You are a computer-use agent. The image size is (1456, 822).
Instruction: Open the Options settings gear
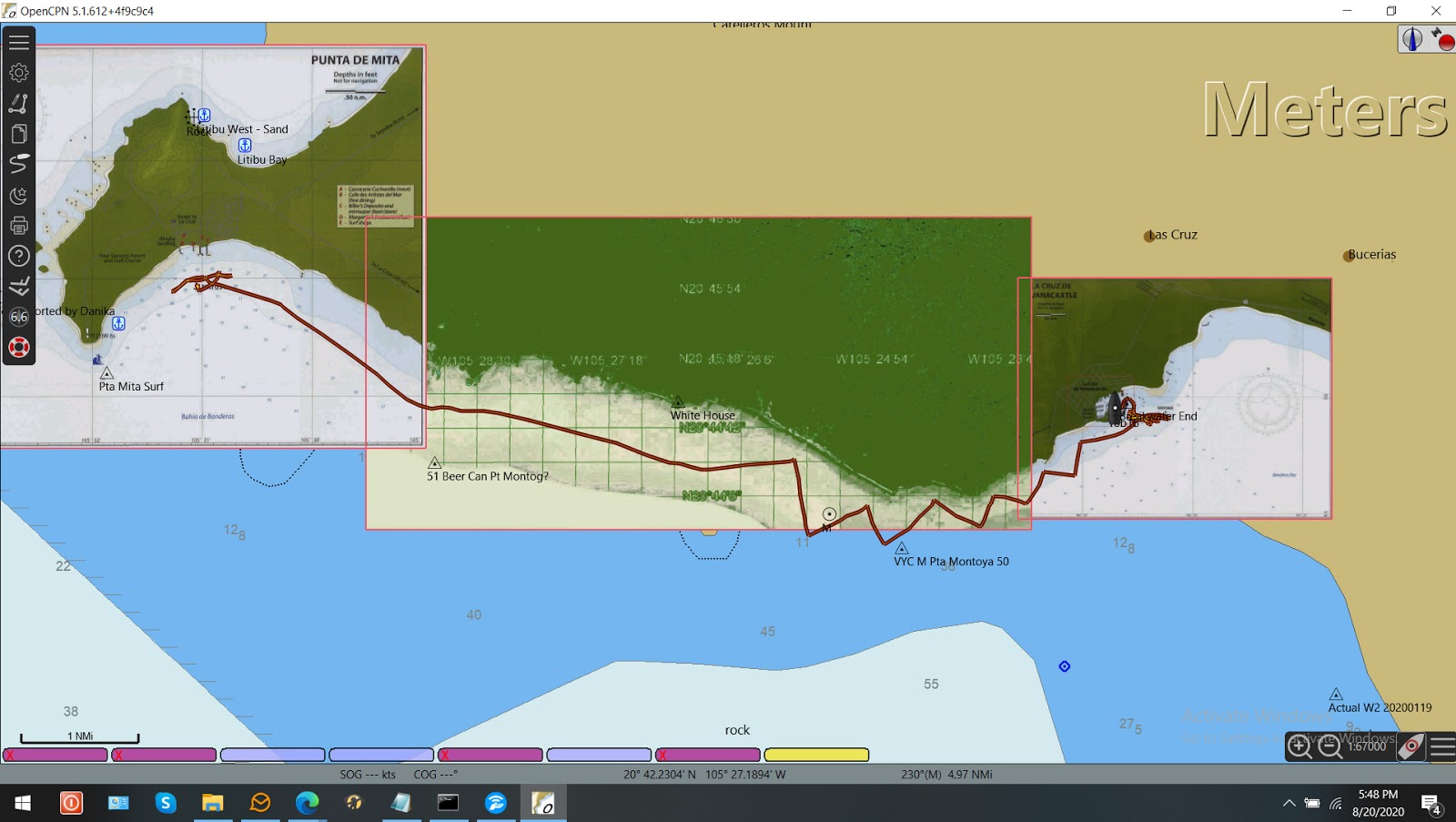[x=18, y=72]
